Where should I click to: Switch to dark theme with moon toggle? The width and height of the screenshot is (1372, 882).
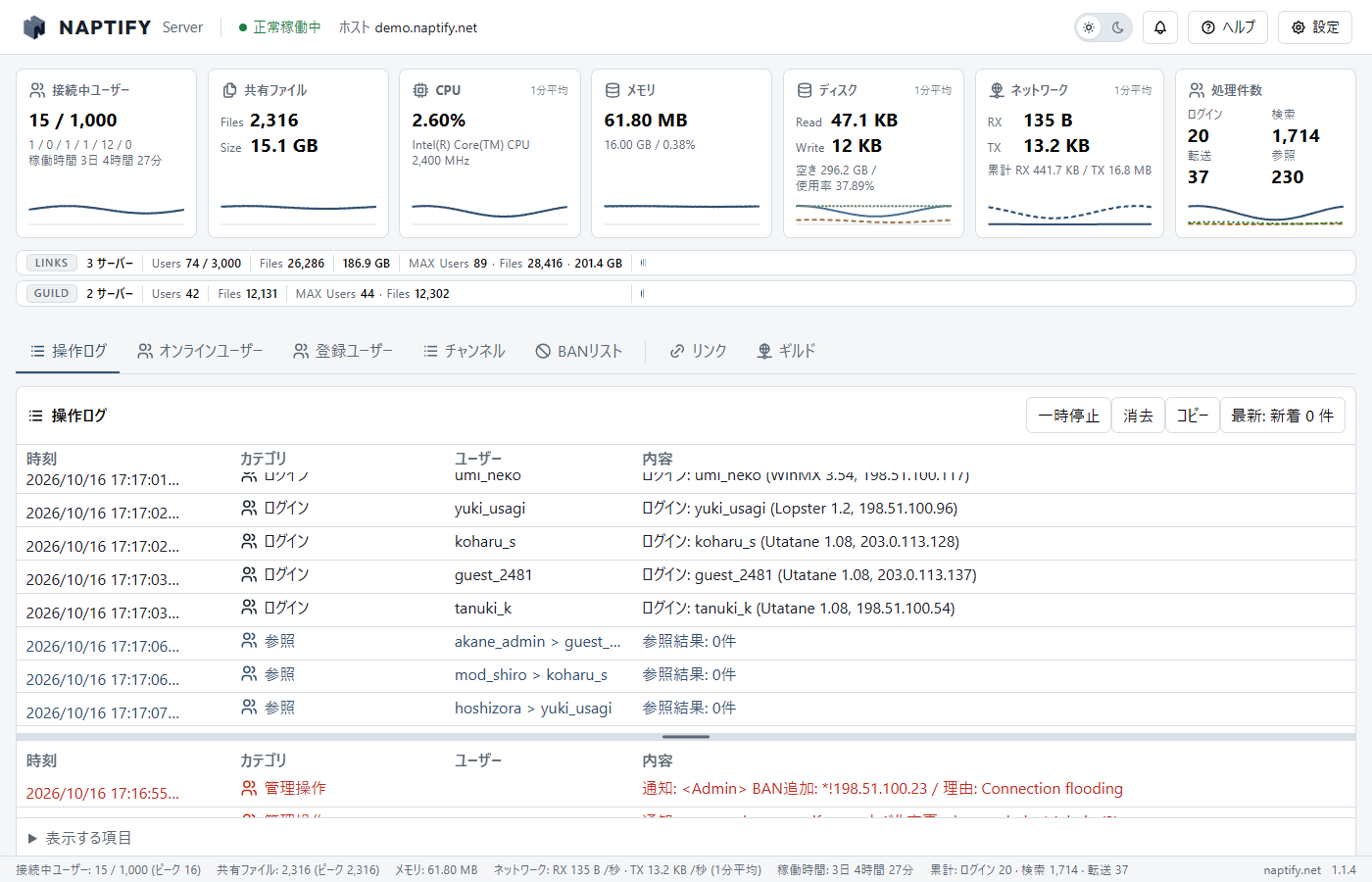1118,27
